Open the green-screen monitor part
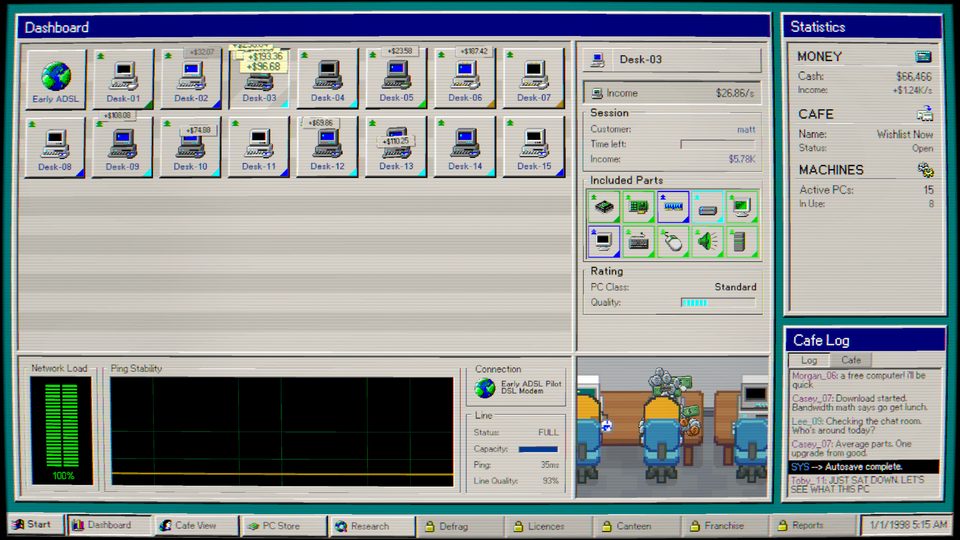This screenshot has height=540, width=960. tap(742, 206)
